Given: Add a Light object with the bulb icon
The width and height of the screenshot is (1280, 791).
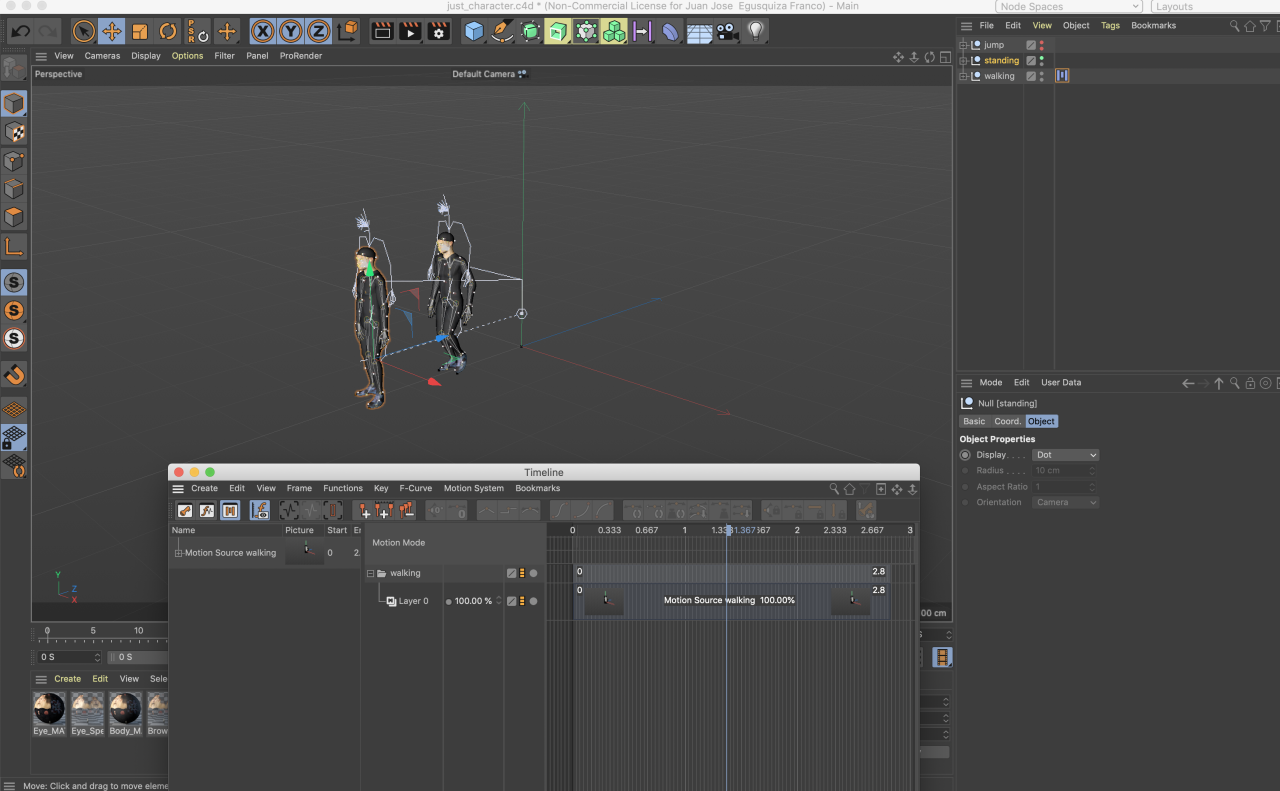Looking at the screenshot, I should (756, 31).
